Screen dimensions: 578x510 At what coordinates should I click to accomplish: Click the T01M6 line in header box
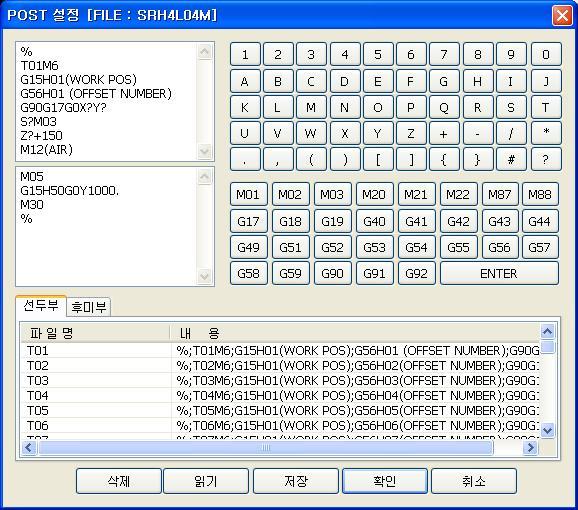click(x=39, y=66)
